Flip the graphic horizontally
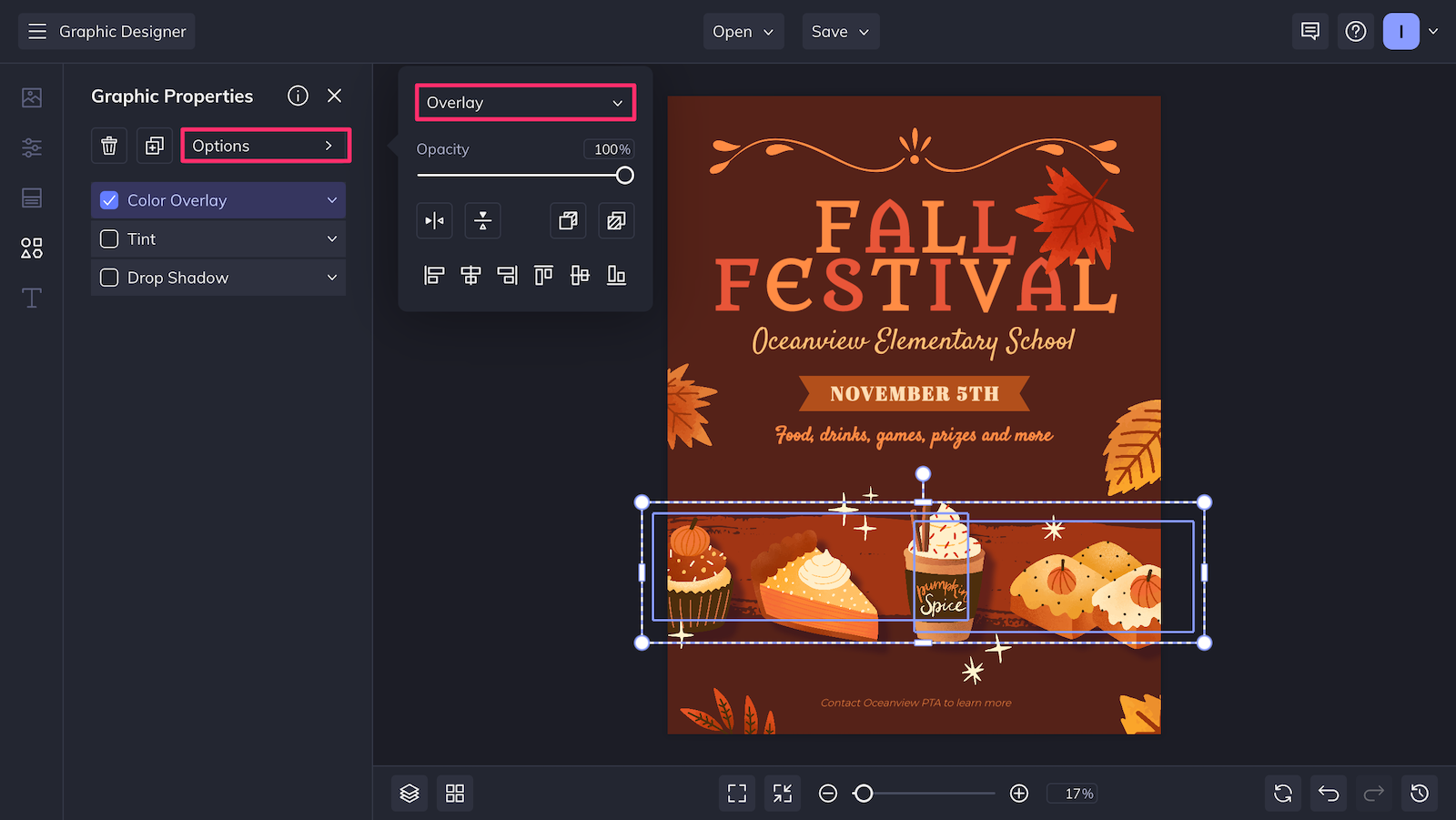 [434, 220]
